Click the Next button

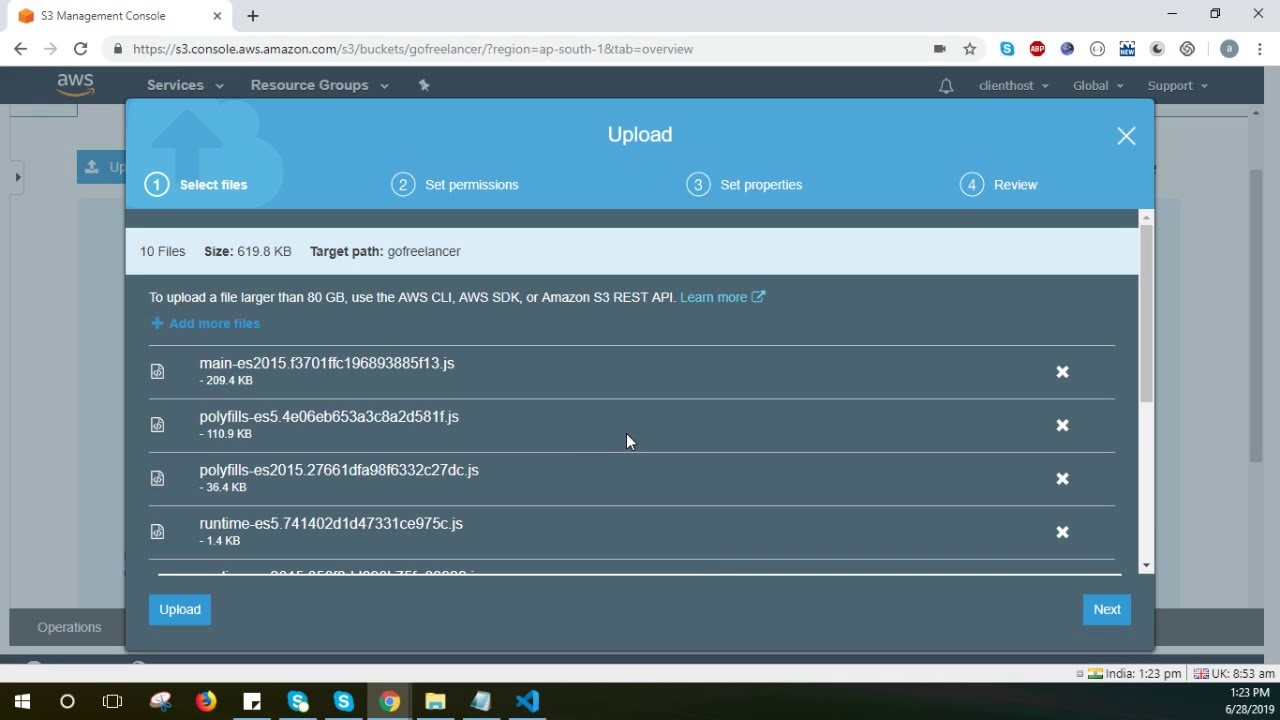pyautogui.click(x=1107, y=609)
